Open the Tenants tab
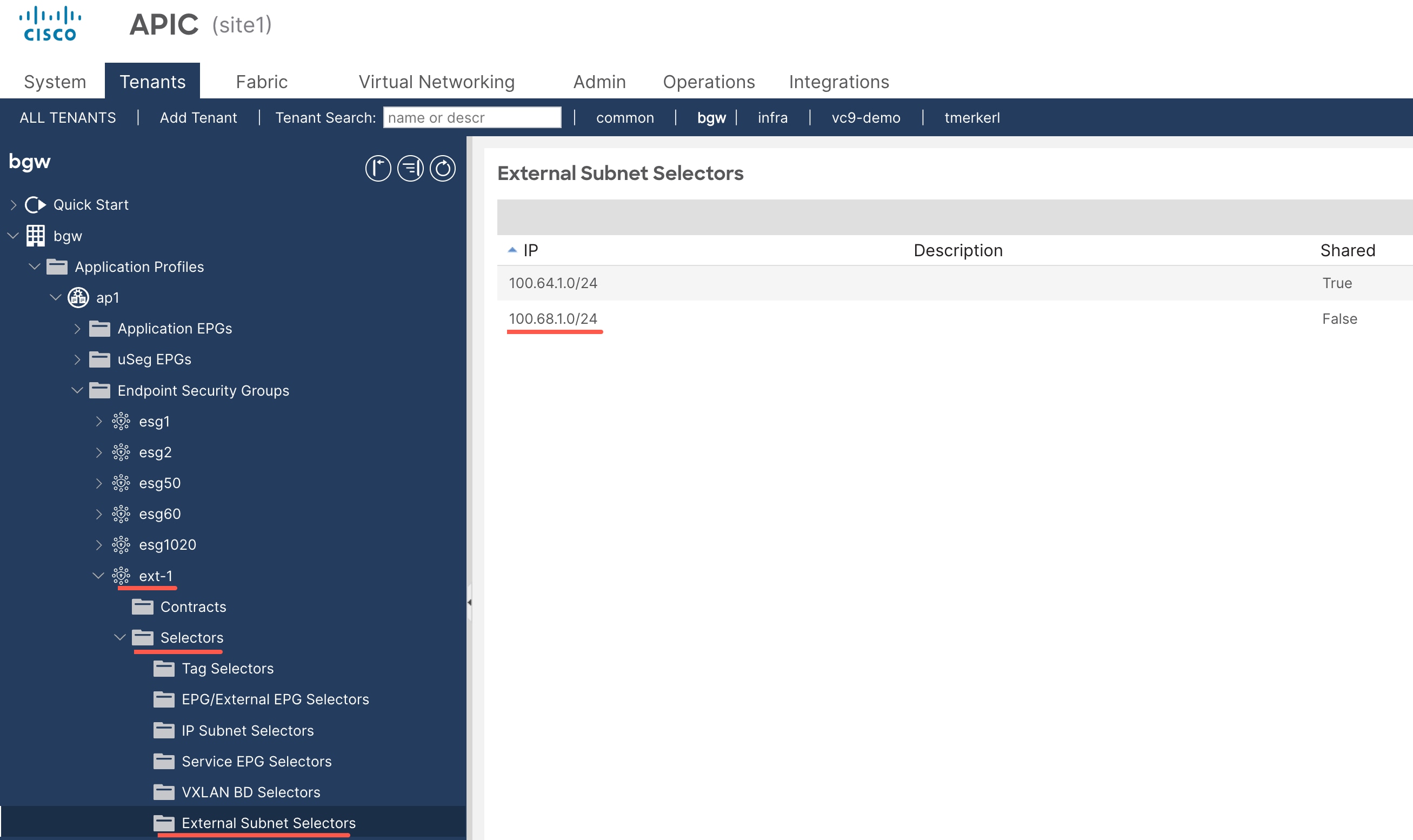This screenshot has height=840, width=1413. pos(152,82)
